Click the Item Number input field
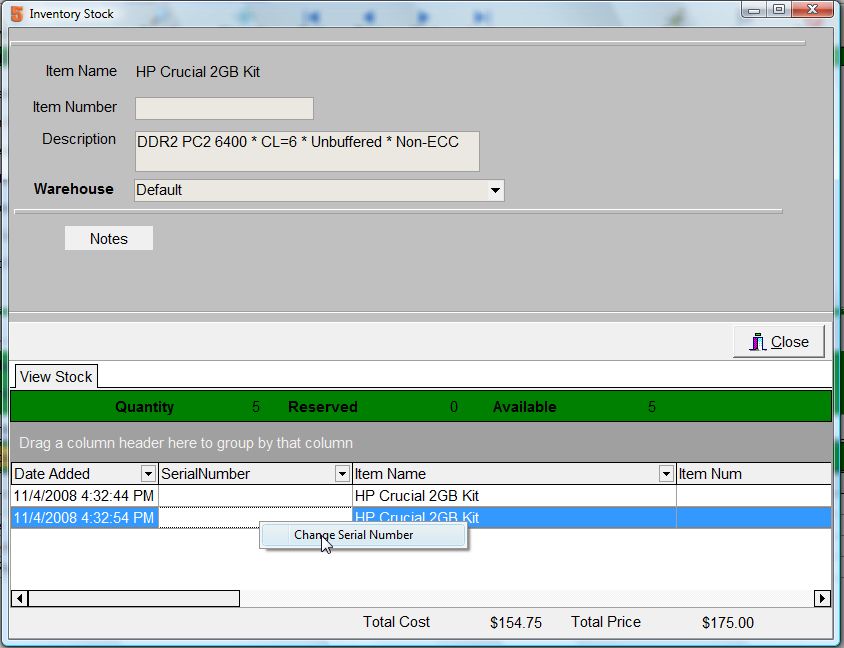Screen dimensions: 844x648 pyautogui.click(x=224, y=108)
